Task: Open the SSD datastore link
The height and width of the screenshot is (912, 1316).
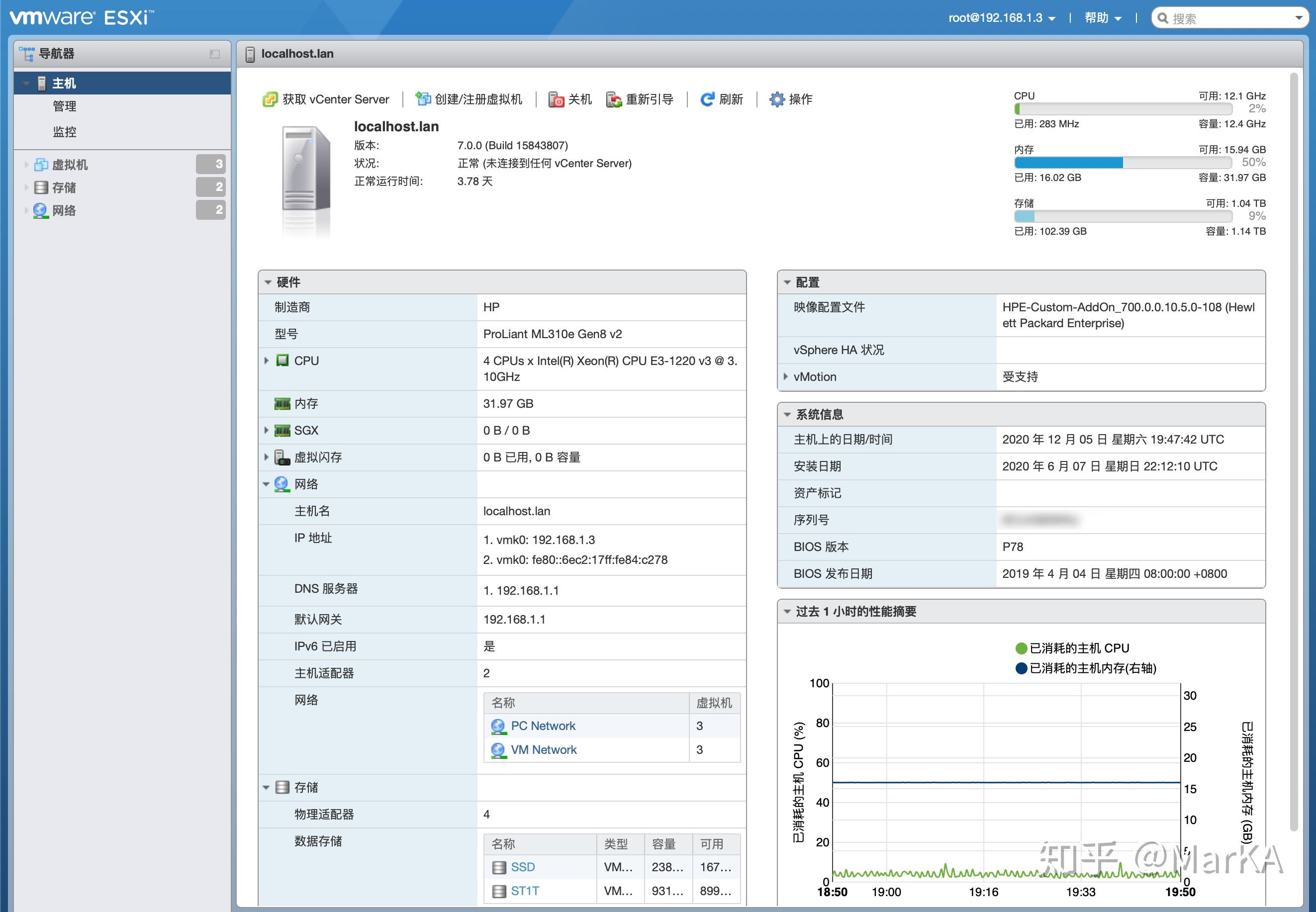Action: [x=523, y=867]
